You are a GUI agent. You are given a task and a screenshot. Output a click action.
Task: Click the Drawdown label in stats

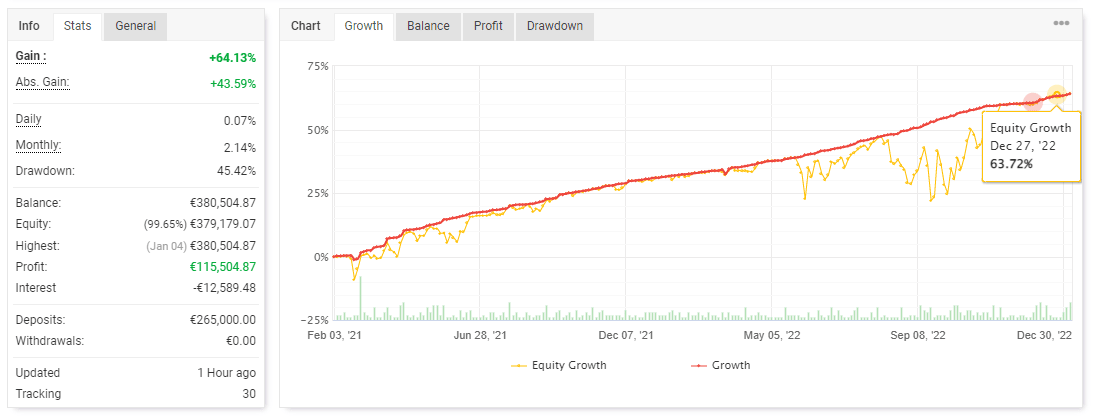coord(45,171)
